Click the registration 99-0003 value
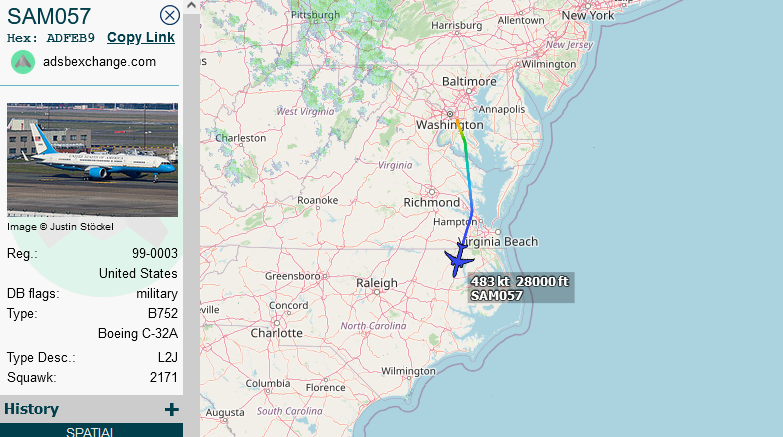 pyautogui.click(x=155, y=254)
